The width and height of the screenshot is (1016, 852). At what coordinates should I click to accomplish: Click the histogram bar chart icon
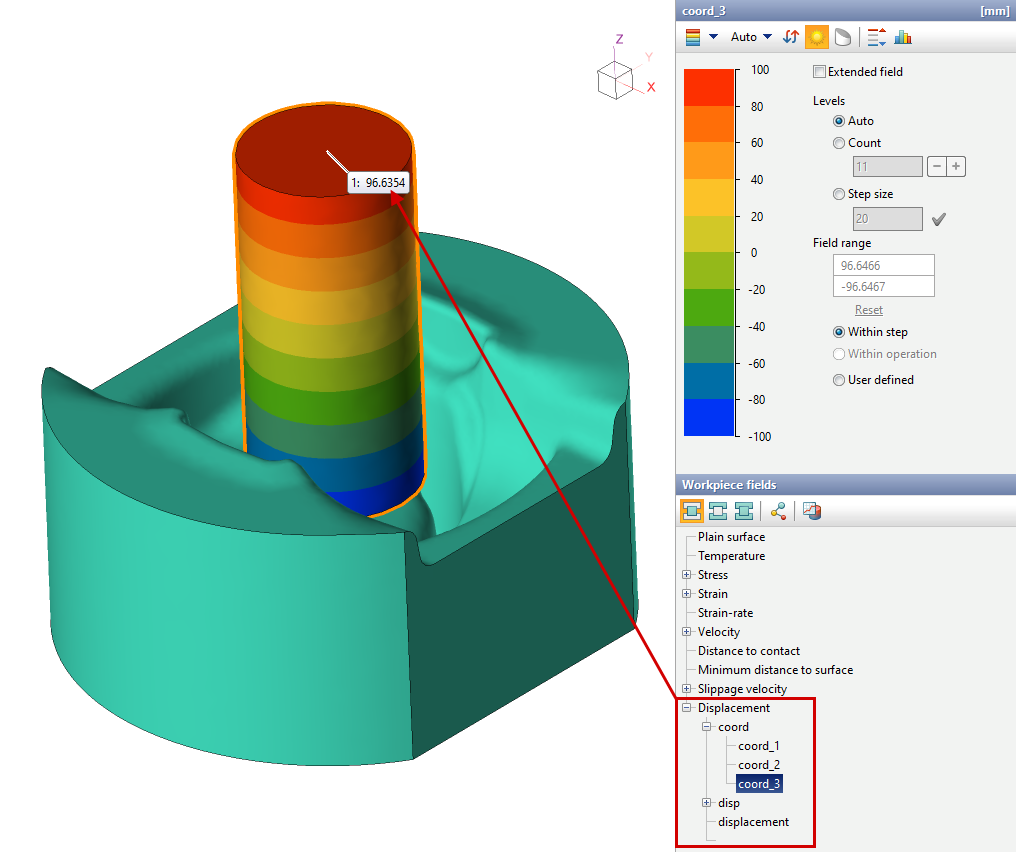pyautogui.click(x=903, y=37)
